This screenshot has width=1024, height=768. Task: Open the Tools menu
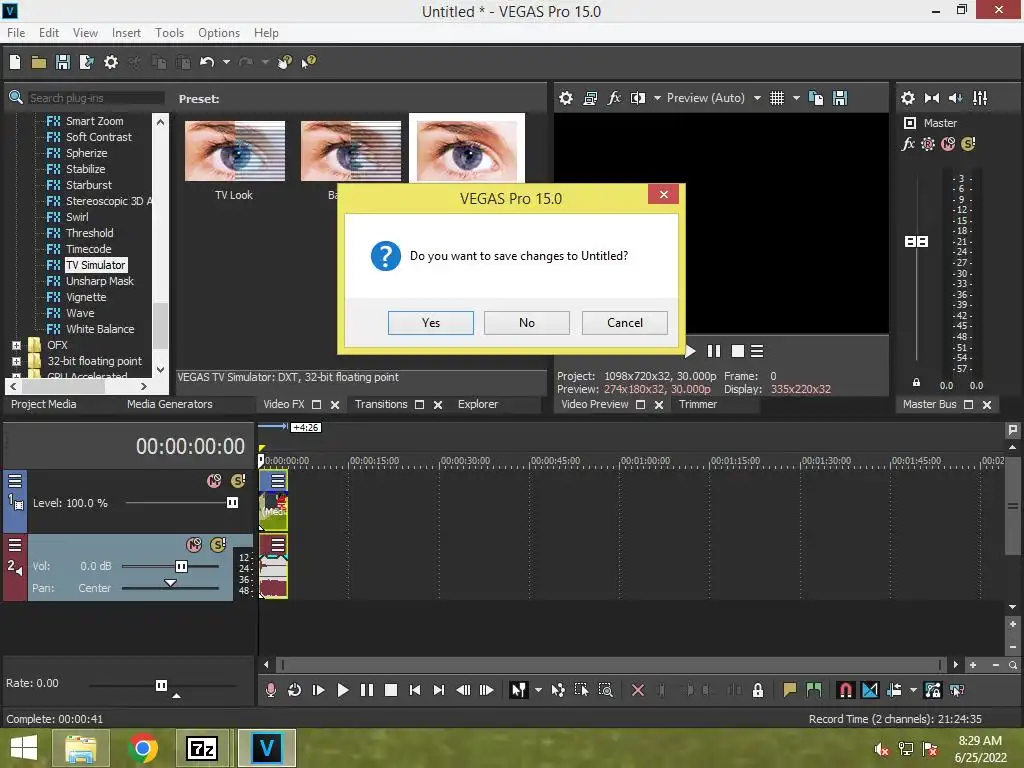click(x=169, y=33)
